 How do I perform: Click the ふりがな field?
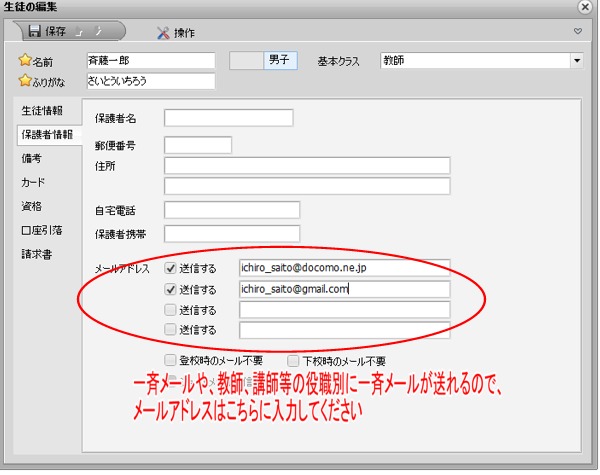pos(151,81)
